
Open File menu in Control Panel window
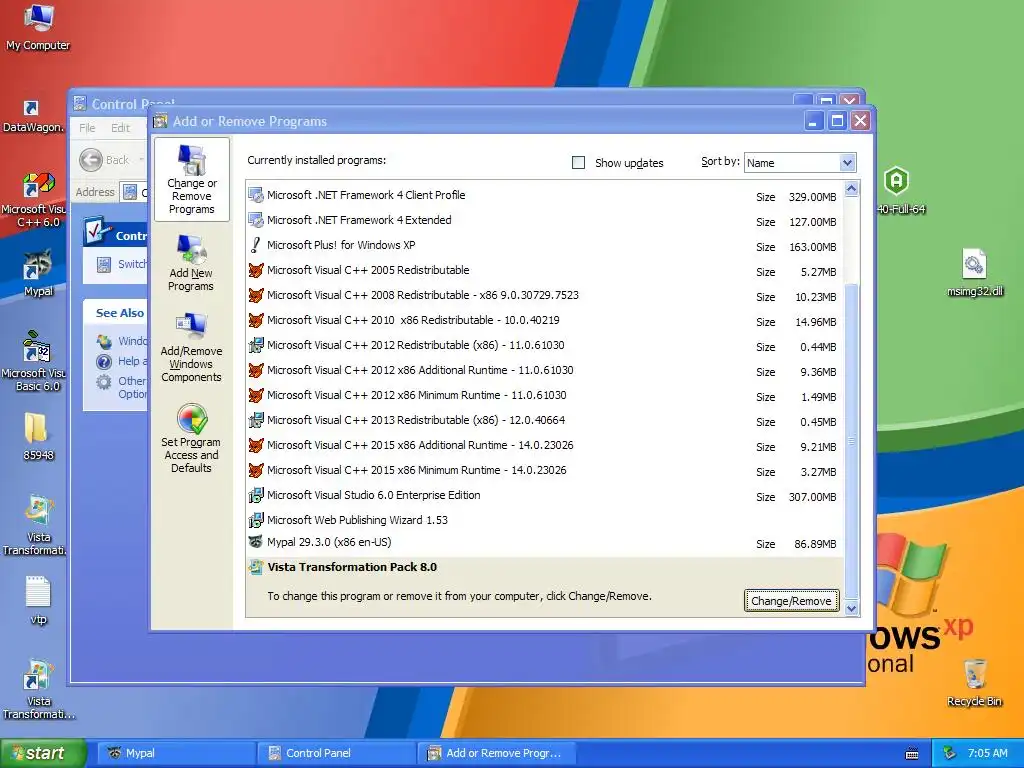coord(88,128)
